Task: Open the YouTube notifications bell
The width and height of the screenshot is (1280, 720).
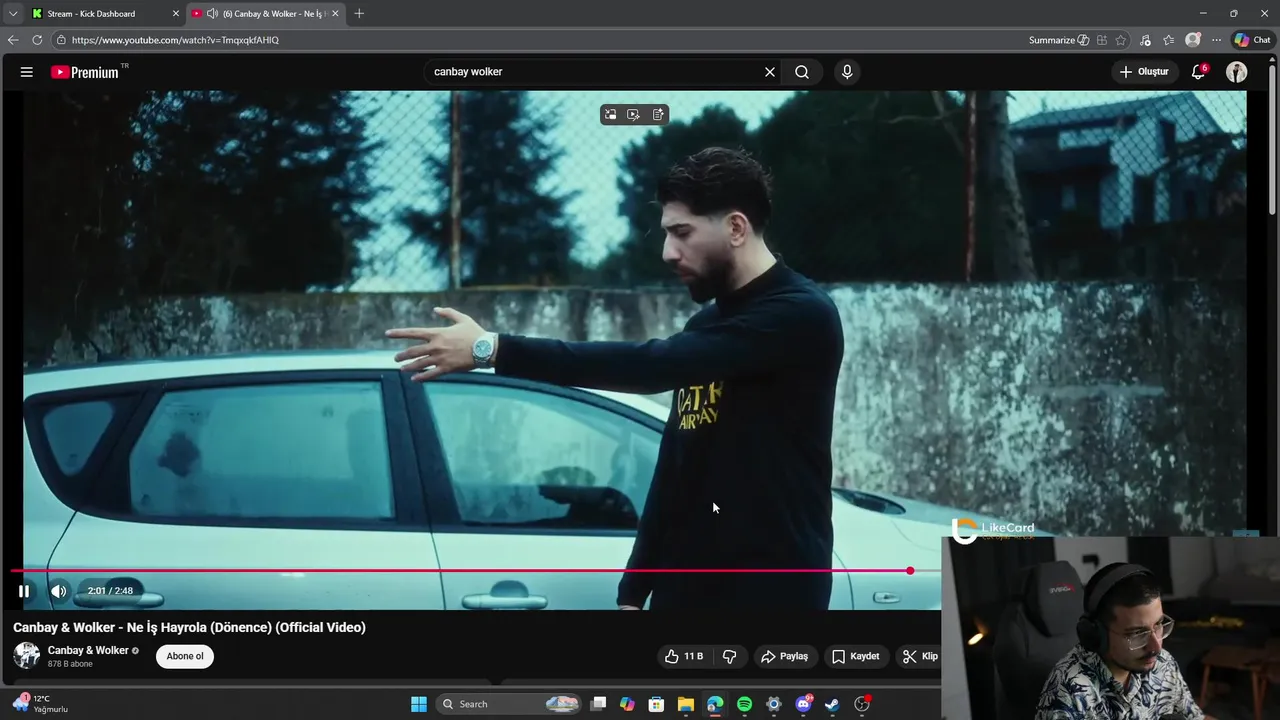Action: [x=1198, y=72]
